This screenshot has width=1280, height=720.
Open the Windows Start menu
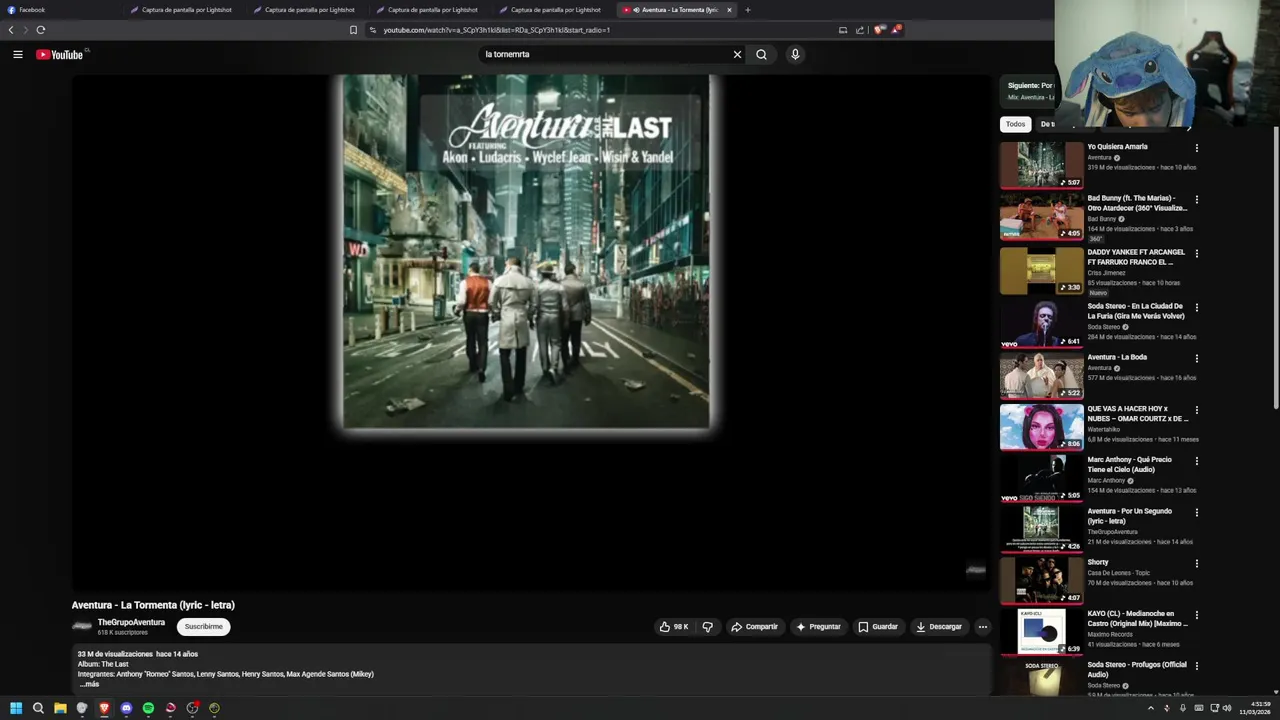[16, 708]
